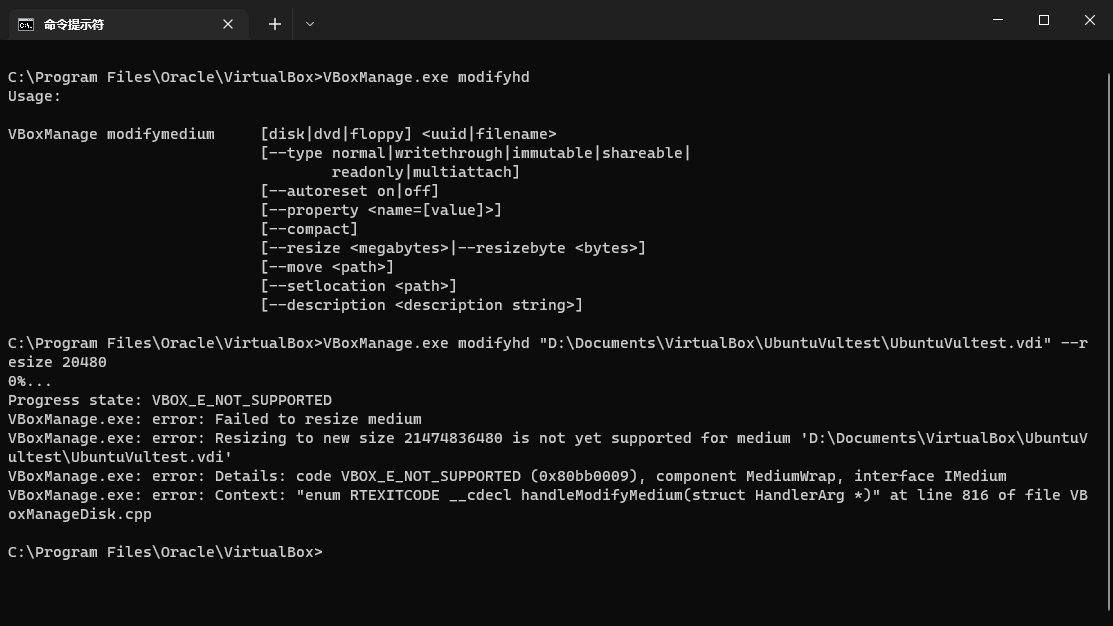The height and width of the screenshot is (626, 1113).
Task: Maximize the terminal window
Action: click(x=1044, y=20)
